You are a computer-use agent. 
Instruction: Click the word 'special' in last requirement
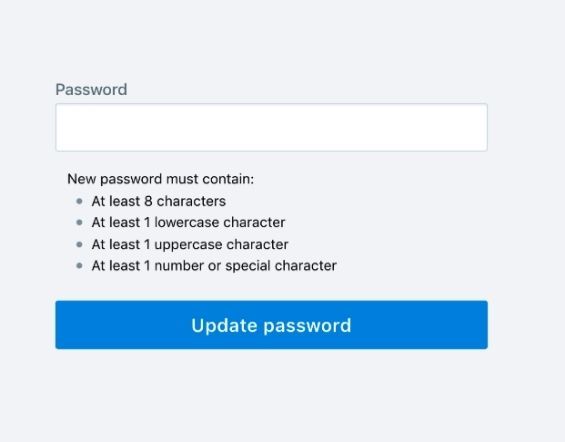(248, 266)
